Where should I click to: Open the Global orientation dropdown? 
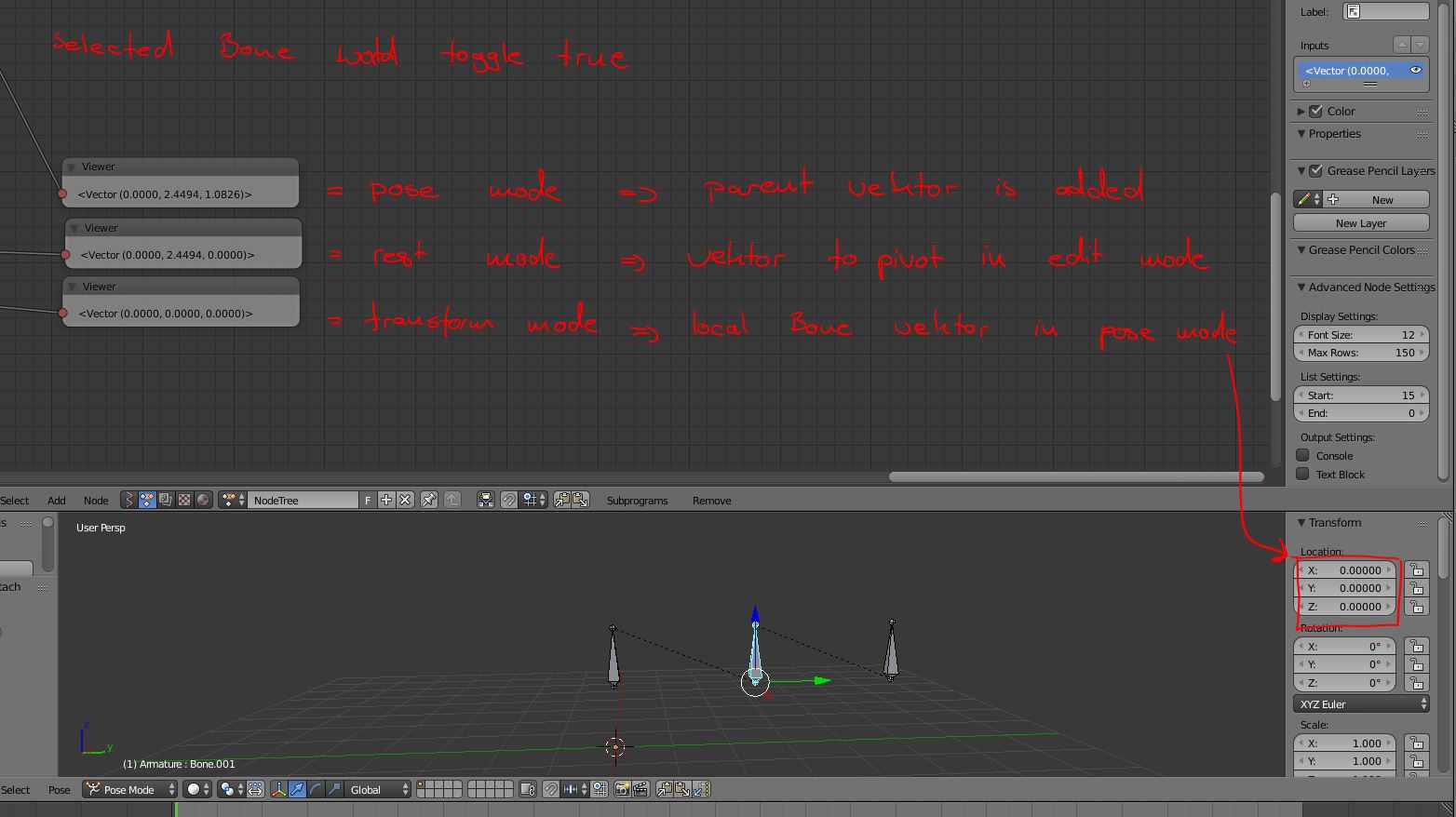[x=378, y=790]
